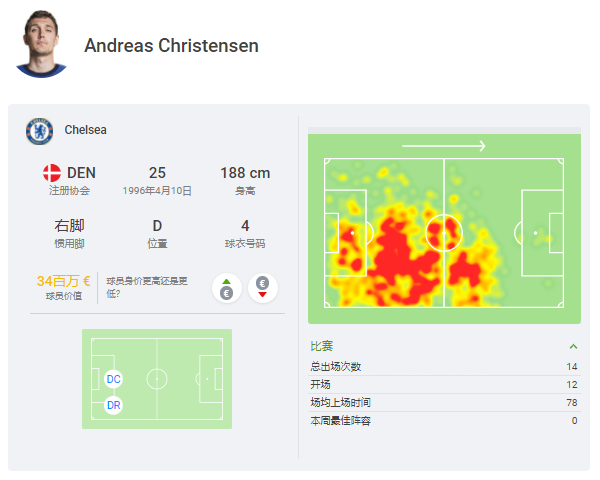Click the positions mini pitch diagram
Viewport: 600px width, 480px height.
[157, 379]
